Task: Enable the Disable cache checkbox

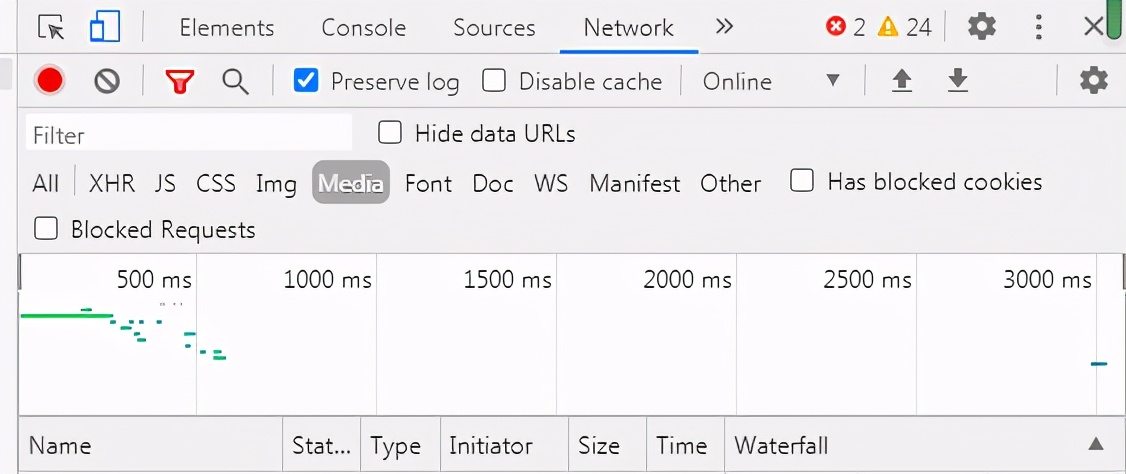Action: [494, 81]
